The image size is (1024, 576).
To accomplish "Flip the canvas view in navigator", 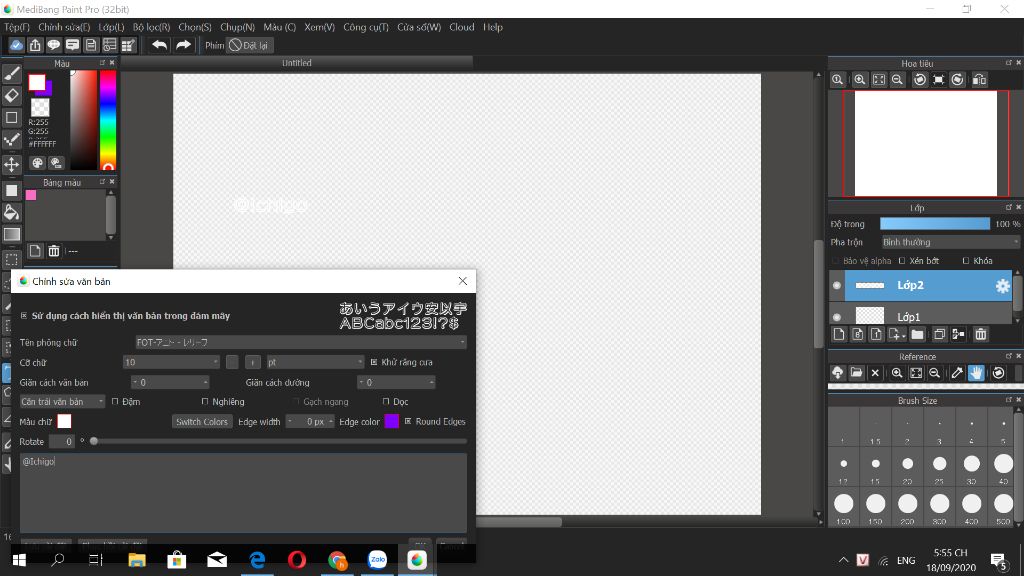I will point(979,80).
